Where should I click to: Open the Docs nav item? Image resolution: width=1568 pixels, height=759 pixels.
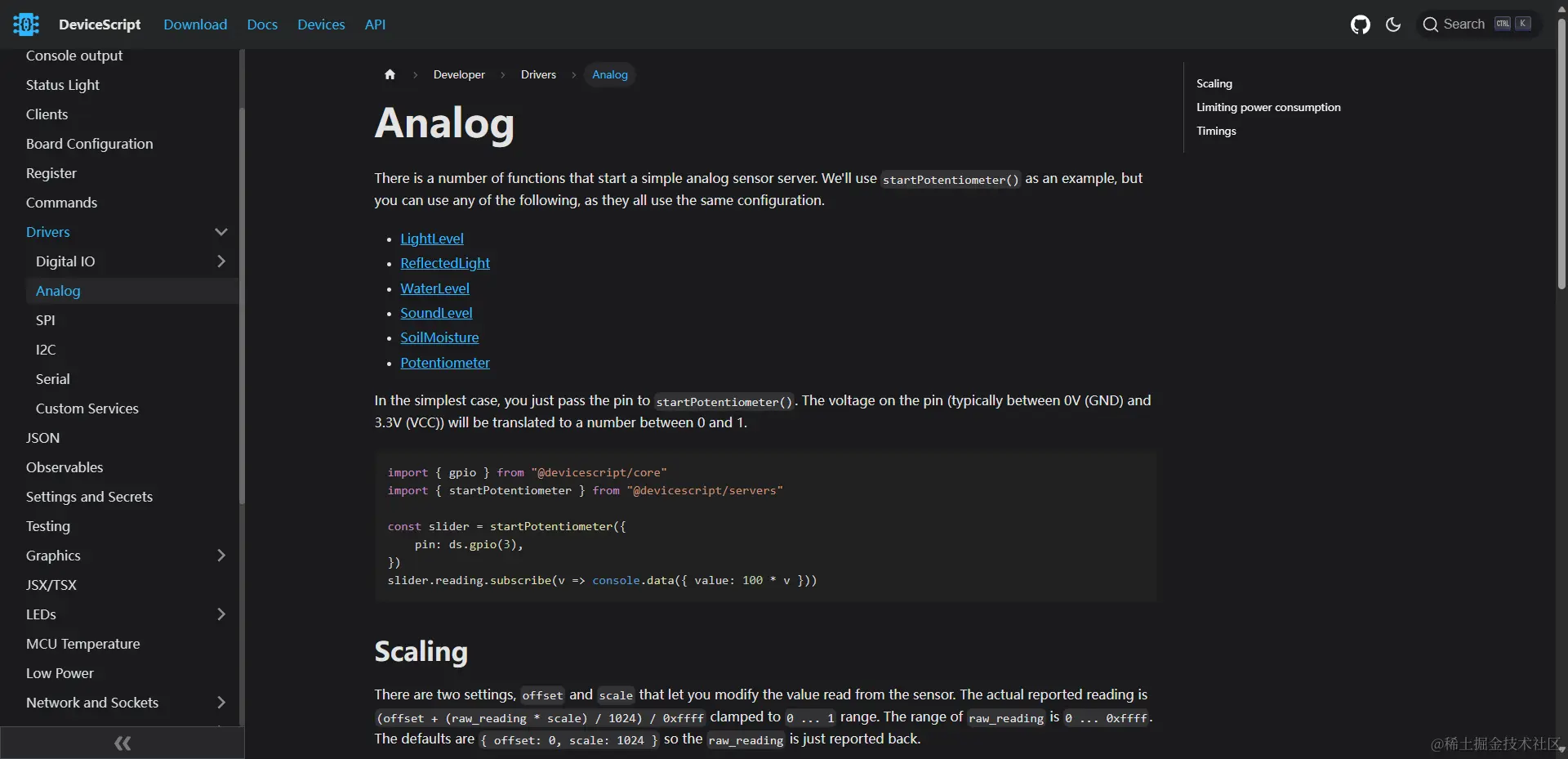tap(262, 25)
